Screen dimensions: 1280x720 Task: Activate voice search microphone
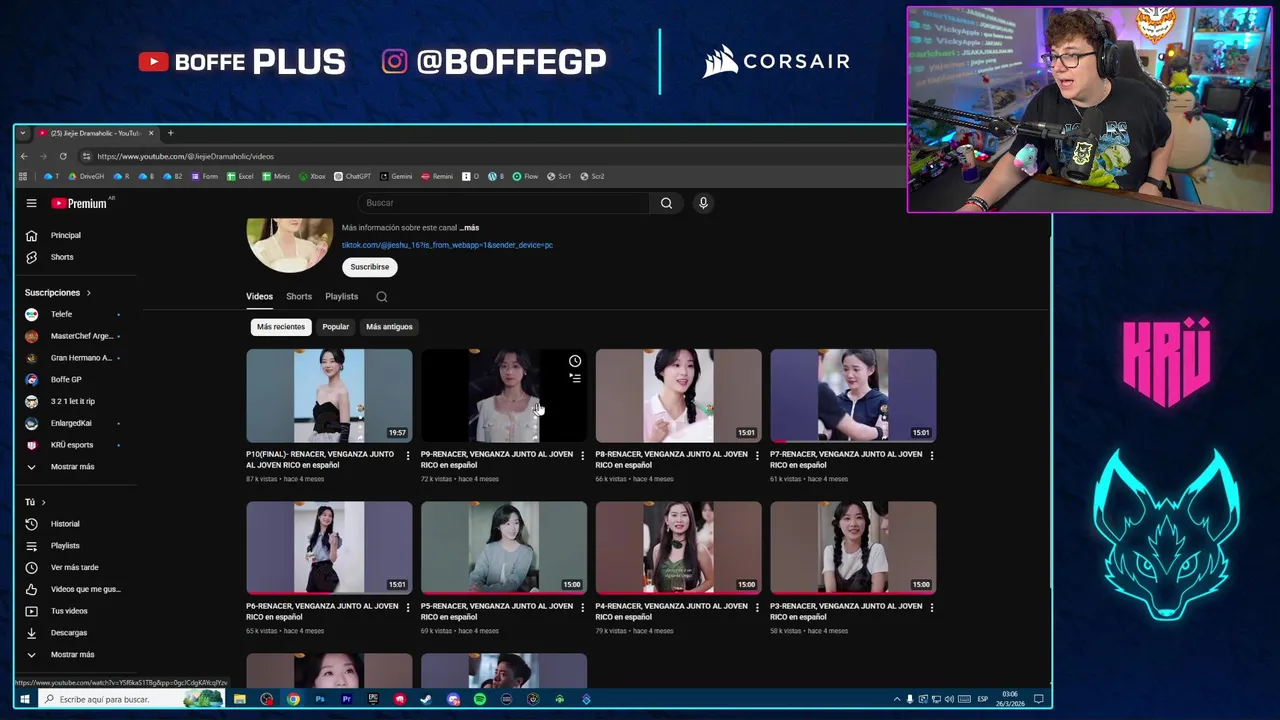(x=703, y=203)
